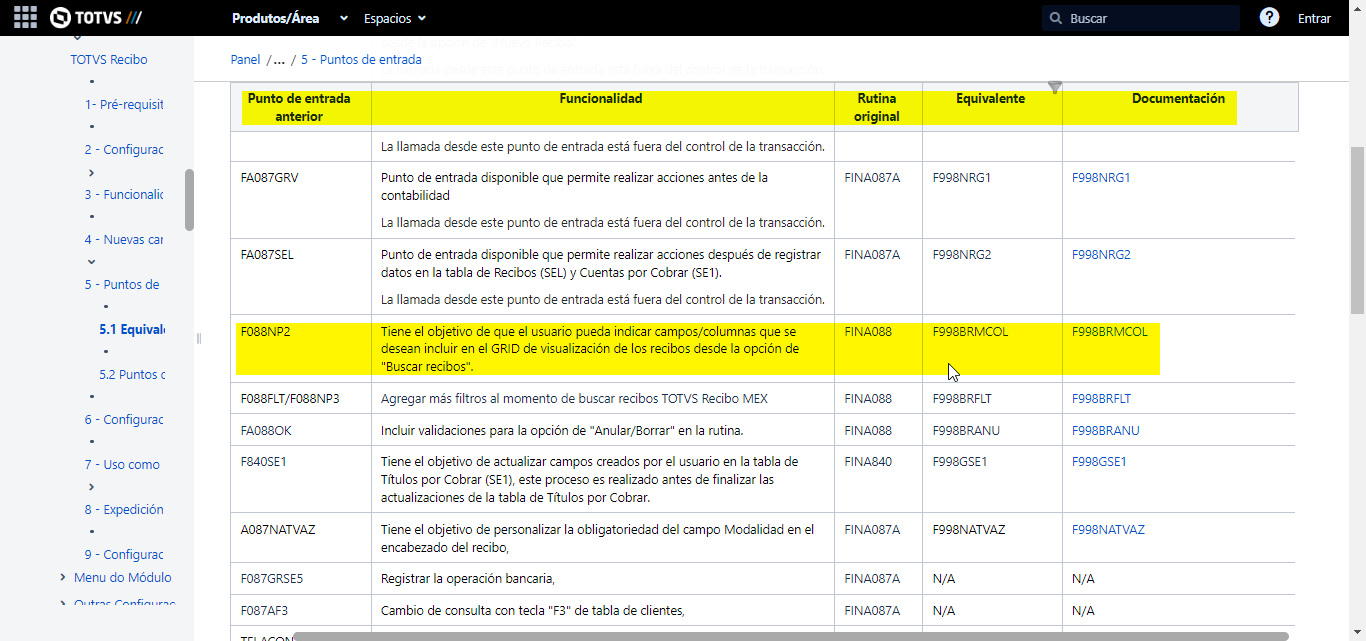This screenshot has width=1366, height=641.
Task: Open F998NATVAZ documentation link
Action: click(x=1108, y=530)
